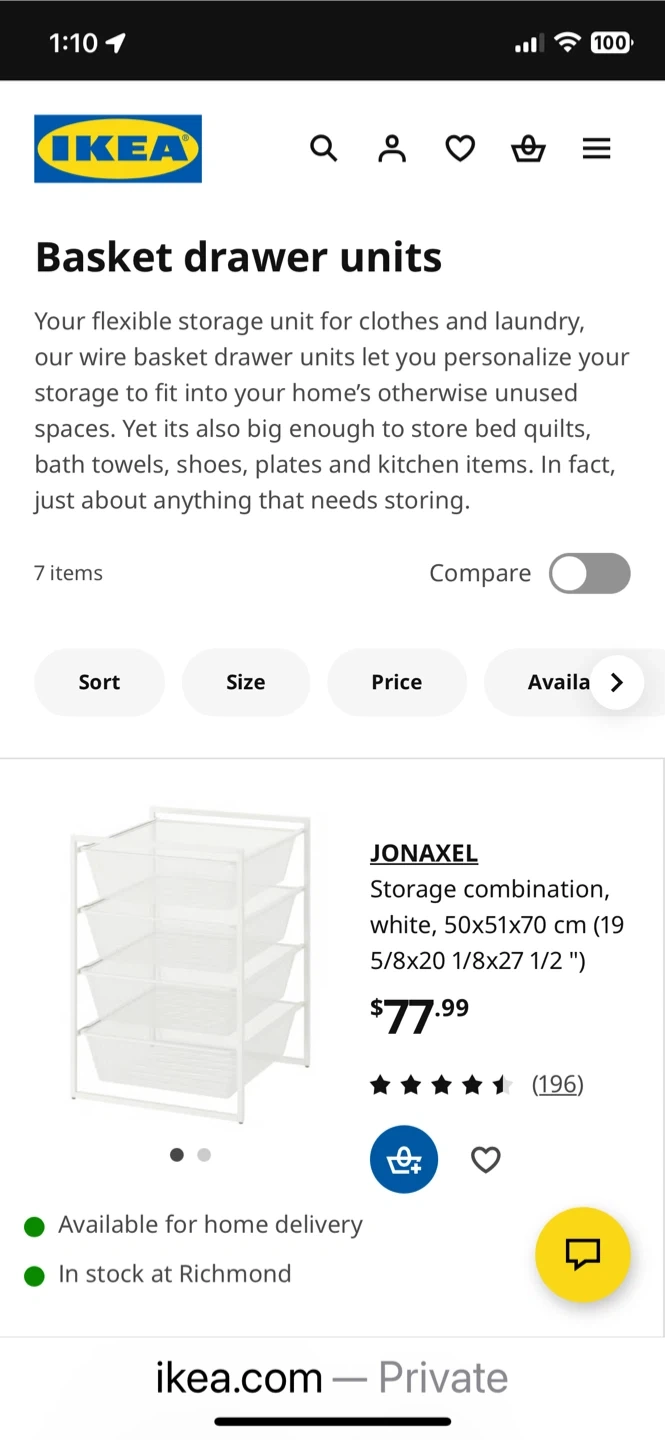This screenshot has width=665, height=1440.
Task: Open the Size filter dropdown
Action: point(245,682)
